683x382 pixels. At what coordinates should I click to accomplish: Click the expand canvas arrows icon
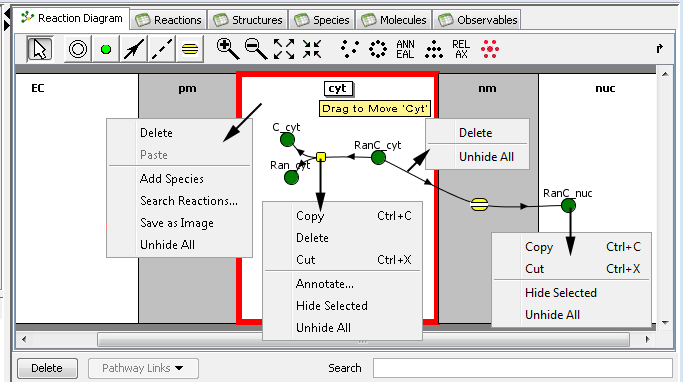pos(284,49)
